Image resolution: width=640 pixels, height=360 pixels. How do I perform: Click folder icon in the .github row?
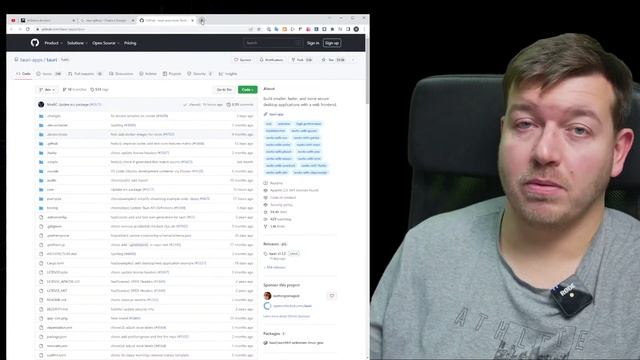click(41, 144)
